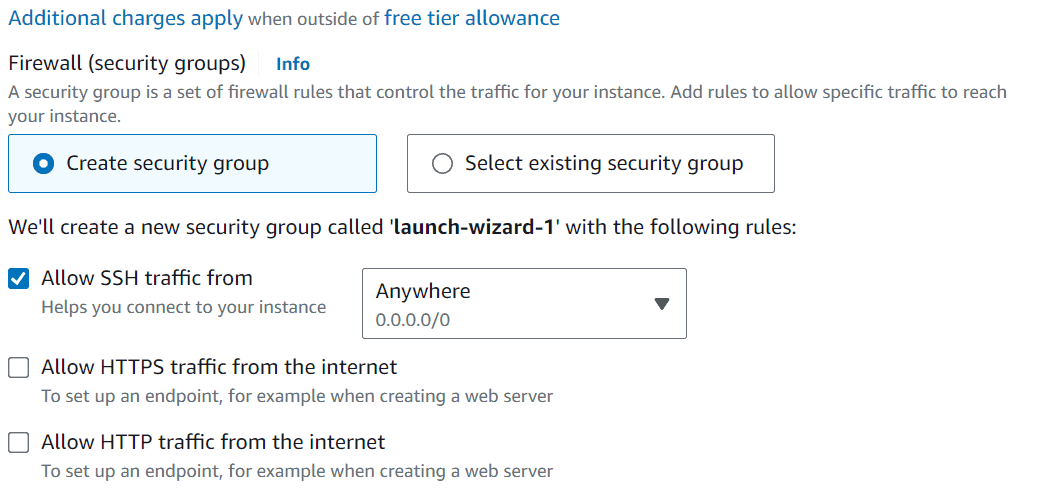Image resolution: width=1042 pixels, height=499 pixels.
Task: Enable Allow HTTPS traffic from the internet checkbox
Action: (x=19, y=368)
